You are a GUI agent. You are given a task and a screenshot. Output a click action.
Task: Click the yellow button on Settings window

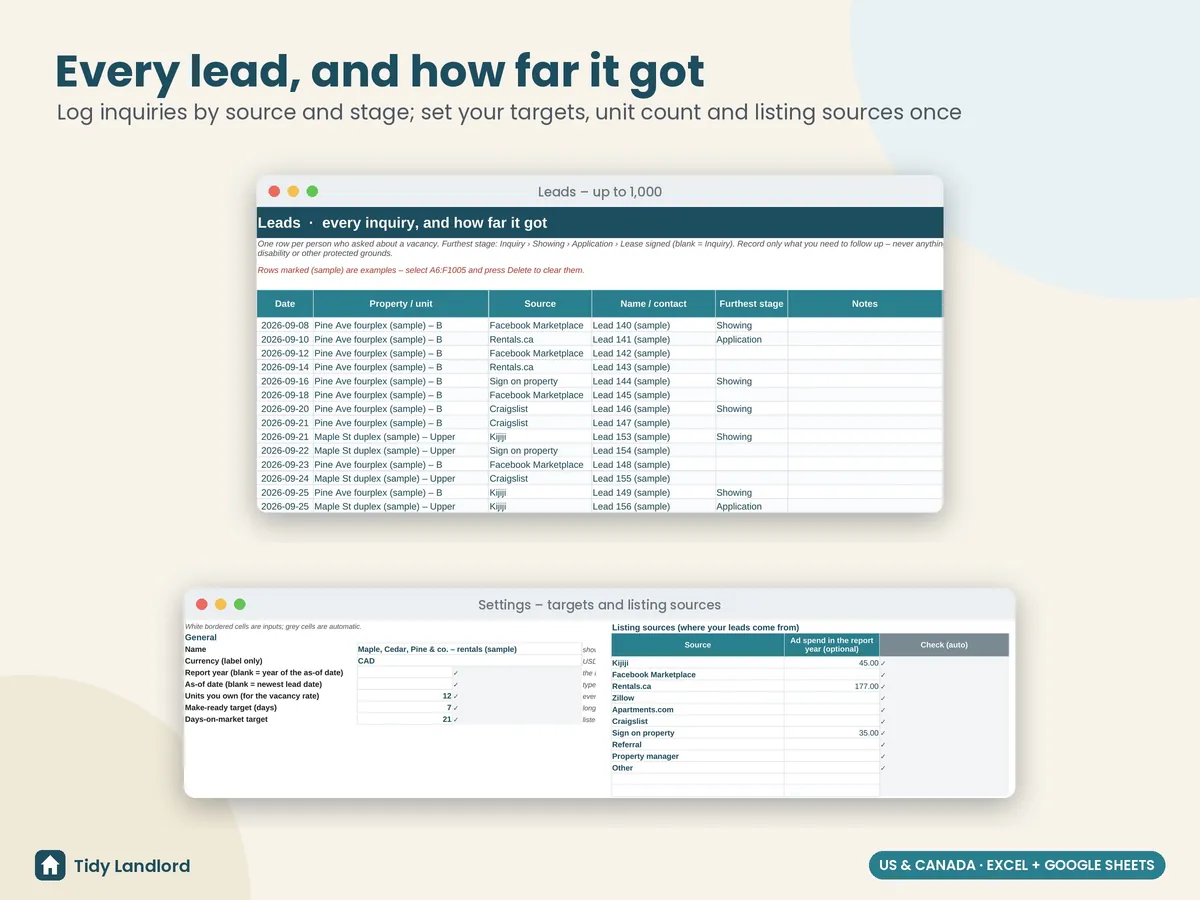220,604
